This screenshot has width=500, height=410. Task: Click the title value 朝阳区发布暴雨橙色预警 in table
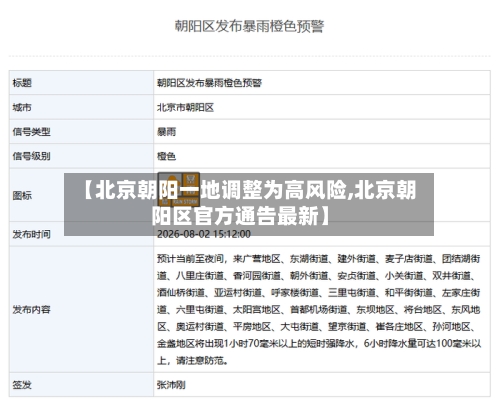pyautogui.click(x=209, y=83)
